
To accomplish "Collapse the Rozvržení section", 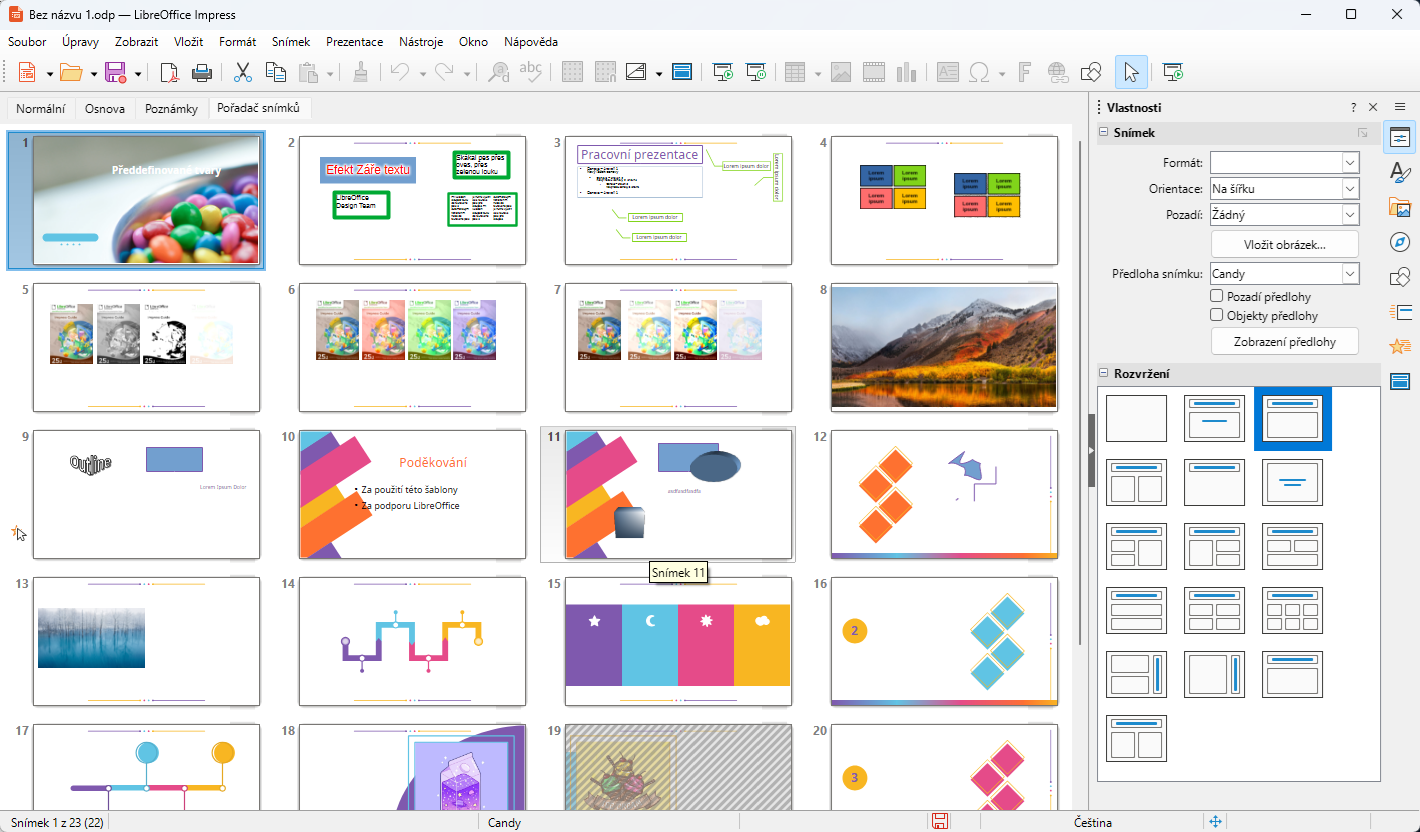I will click(x=1104, y=374).
